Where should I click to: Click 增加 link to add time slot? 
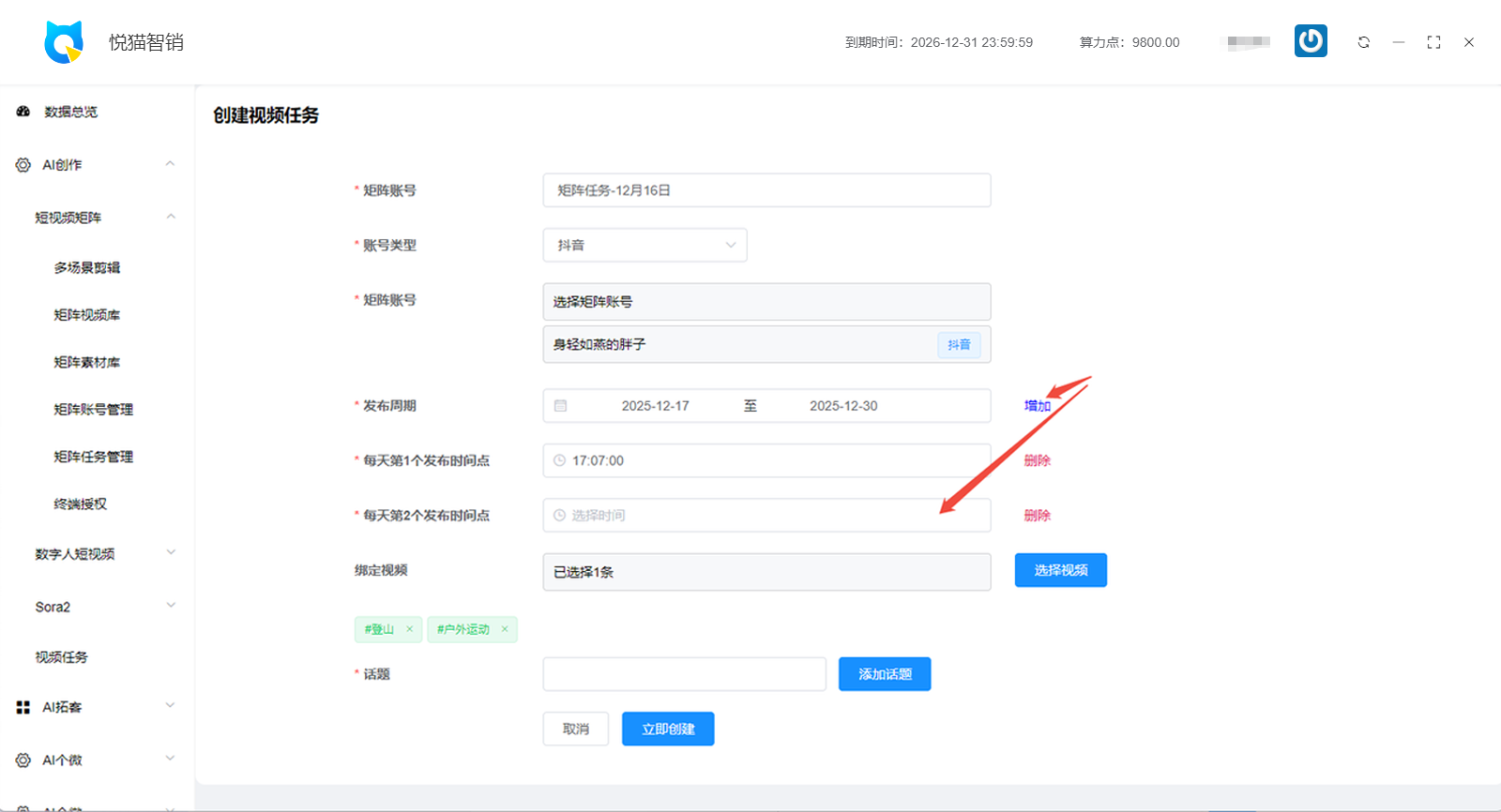coord(1037,406)
